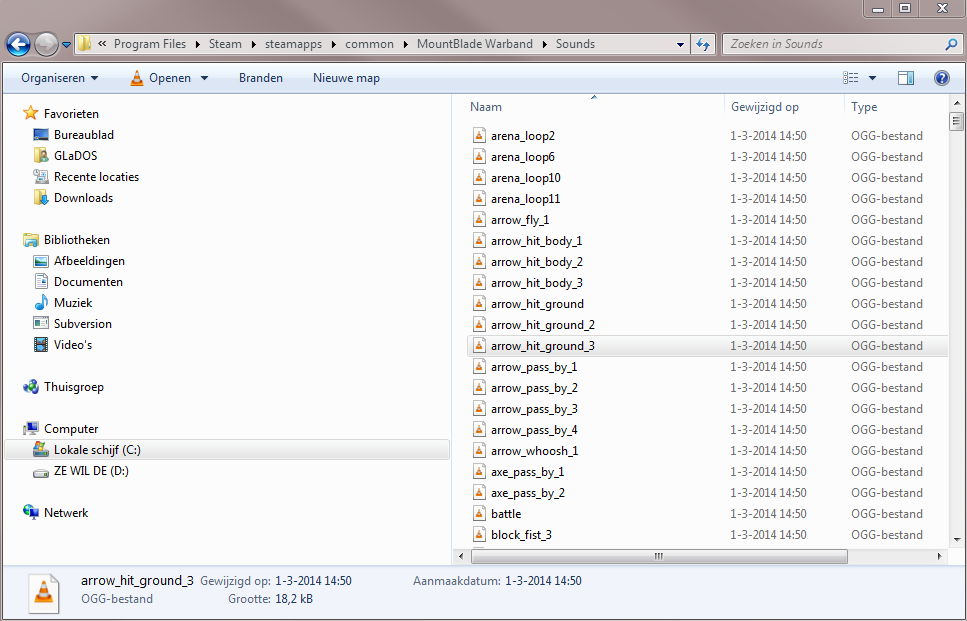Screen dimensions: 967x621
Task: Select Favorieten in the navigation pane
Action: coord(60,113)
